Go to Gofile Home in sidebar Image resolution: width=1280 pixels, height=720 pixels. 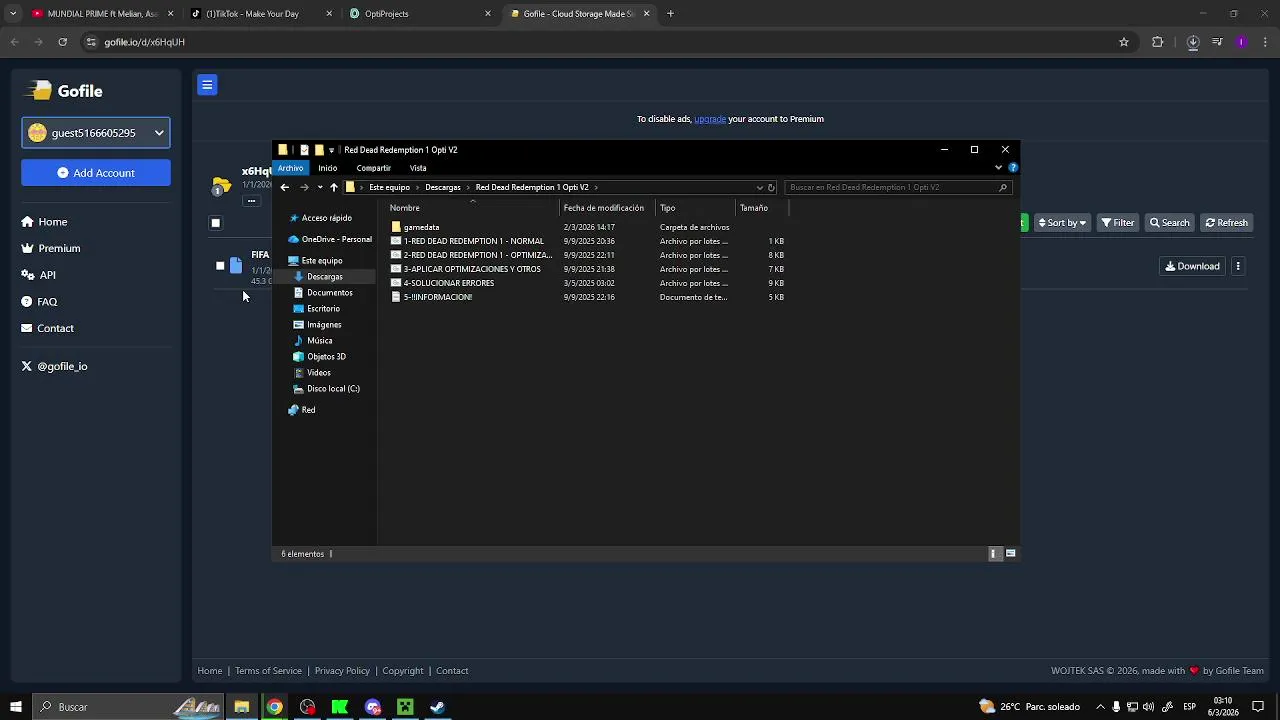[44, 222]
